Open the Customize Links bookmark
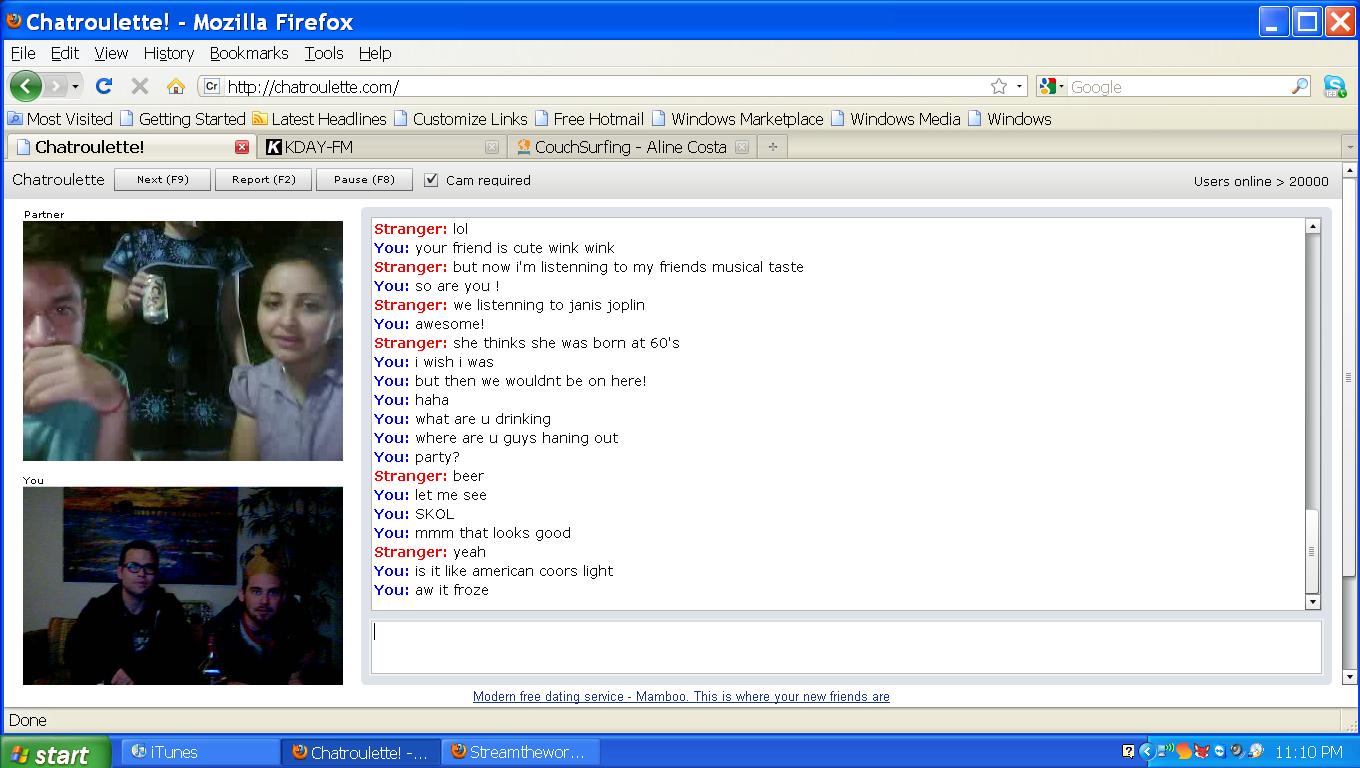 tap(460, 118)
